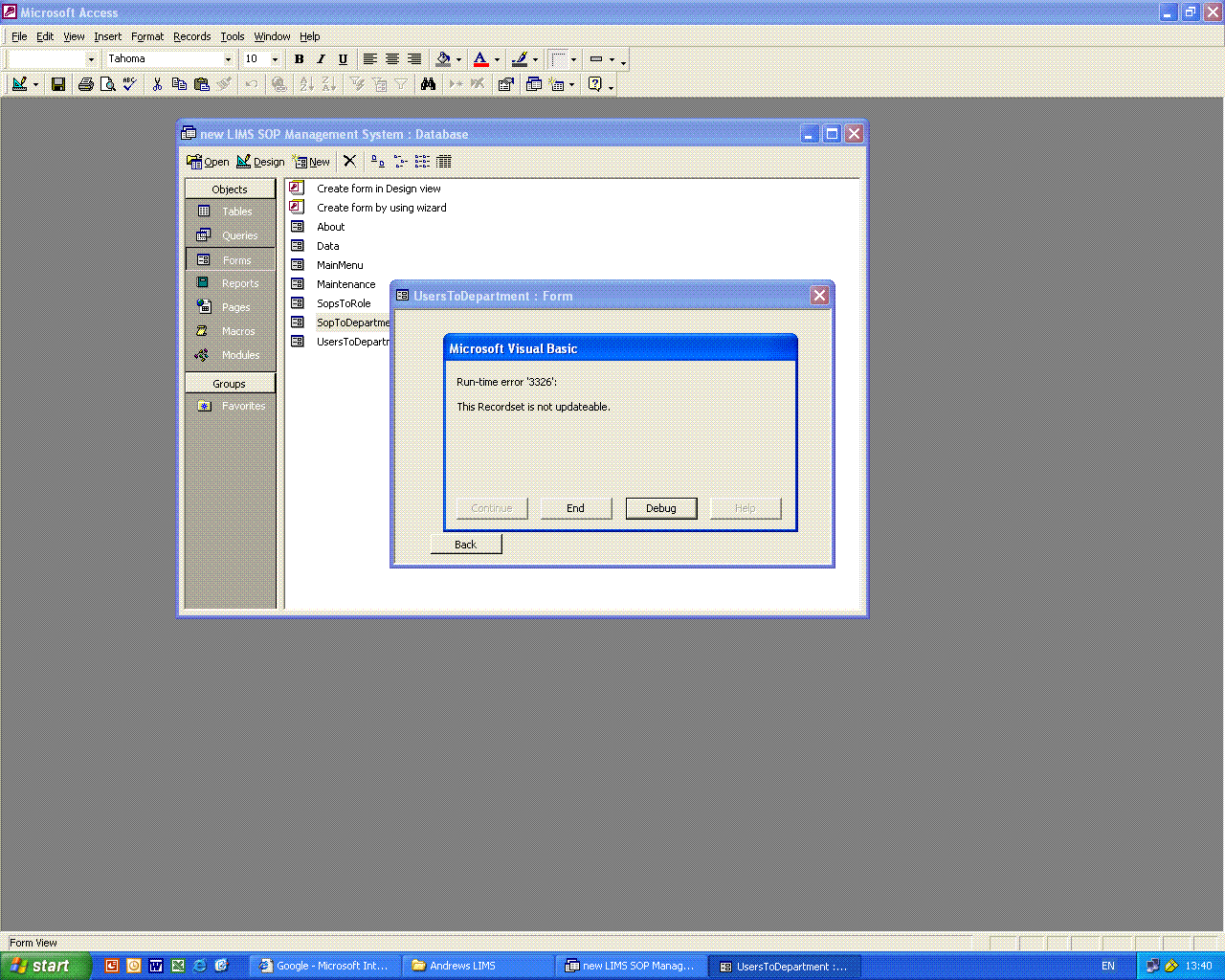Click Open in the Database window toolbar

tap(208, 162)
